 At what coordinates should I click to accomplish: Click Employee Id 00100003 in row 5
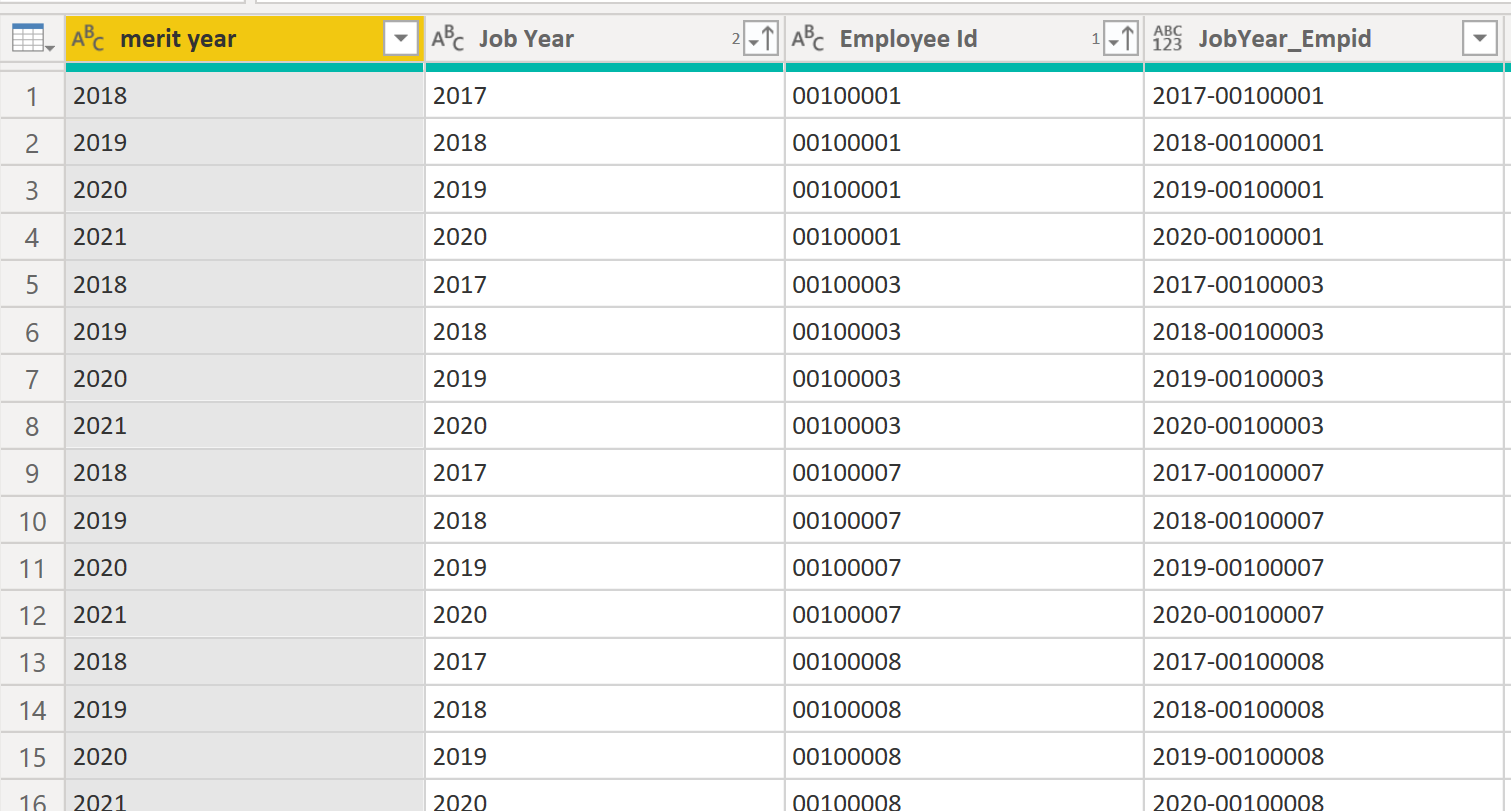[965, 285]
